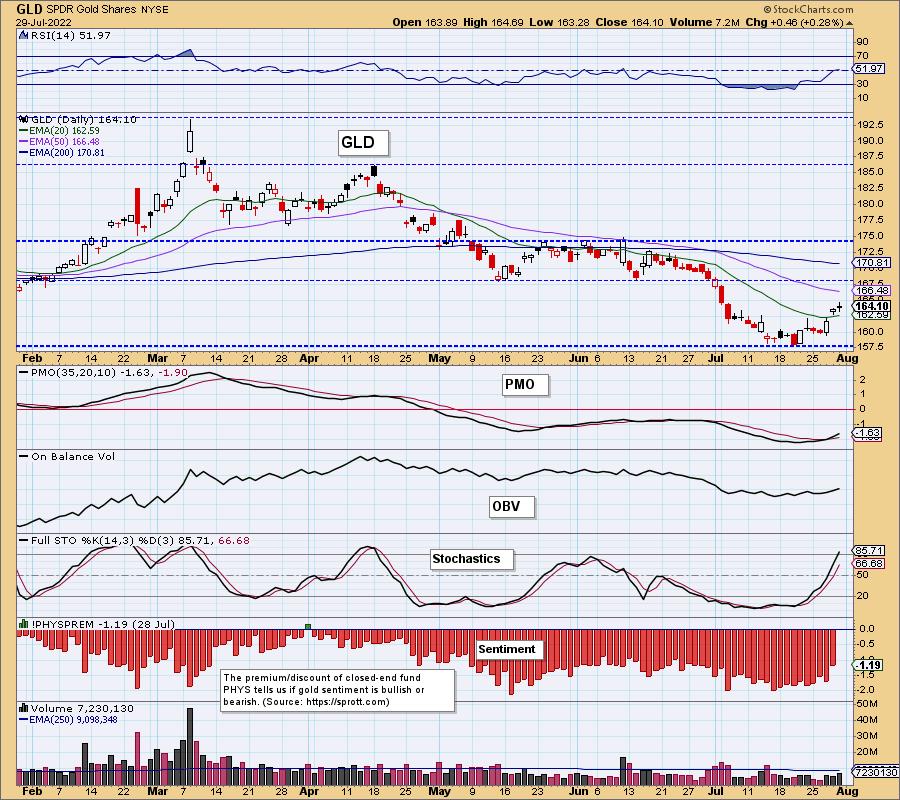Click the candlestick icon beside GLD (Daily)
This screenshot has height=800, width=900.
click(24, 119)
